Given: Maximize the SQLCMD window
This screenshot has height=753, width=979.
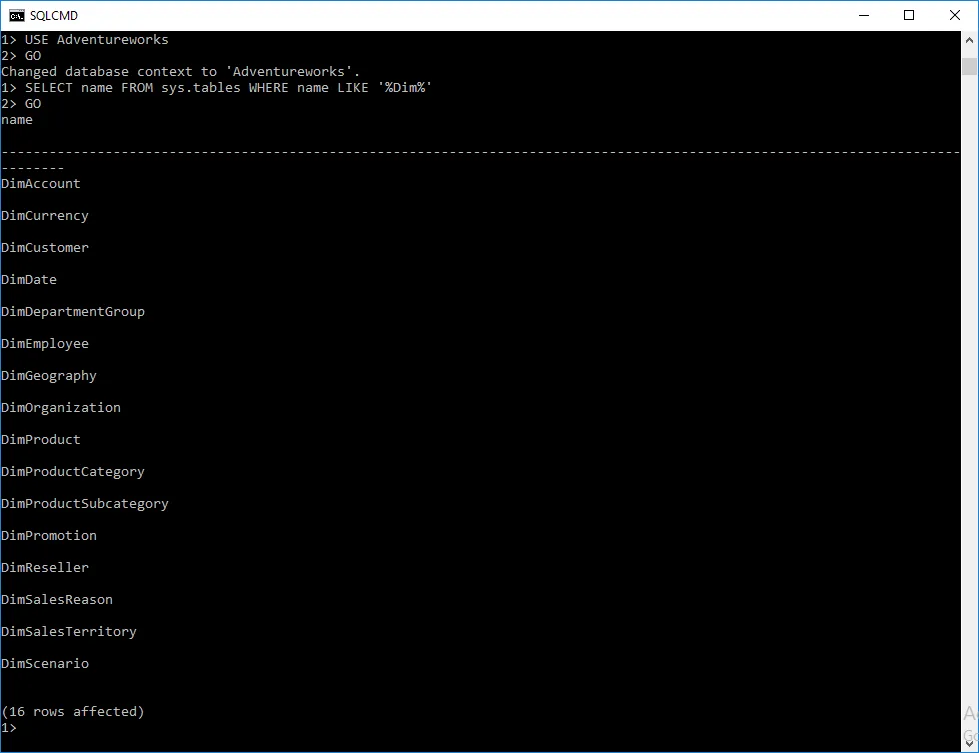Looking at the screenshot, I should (909, 15).
